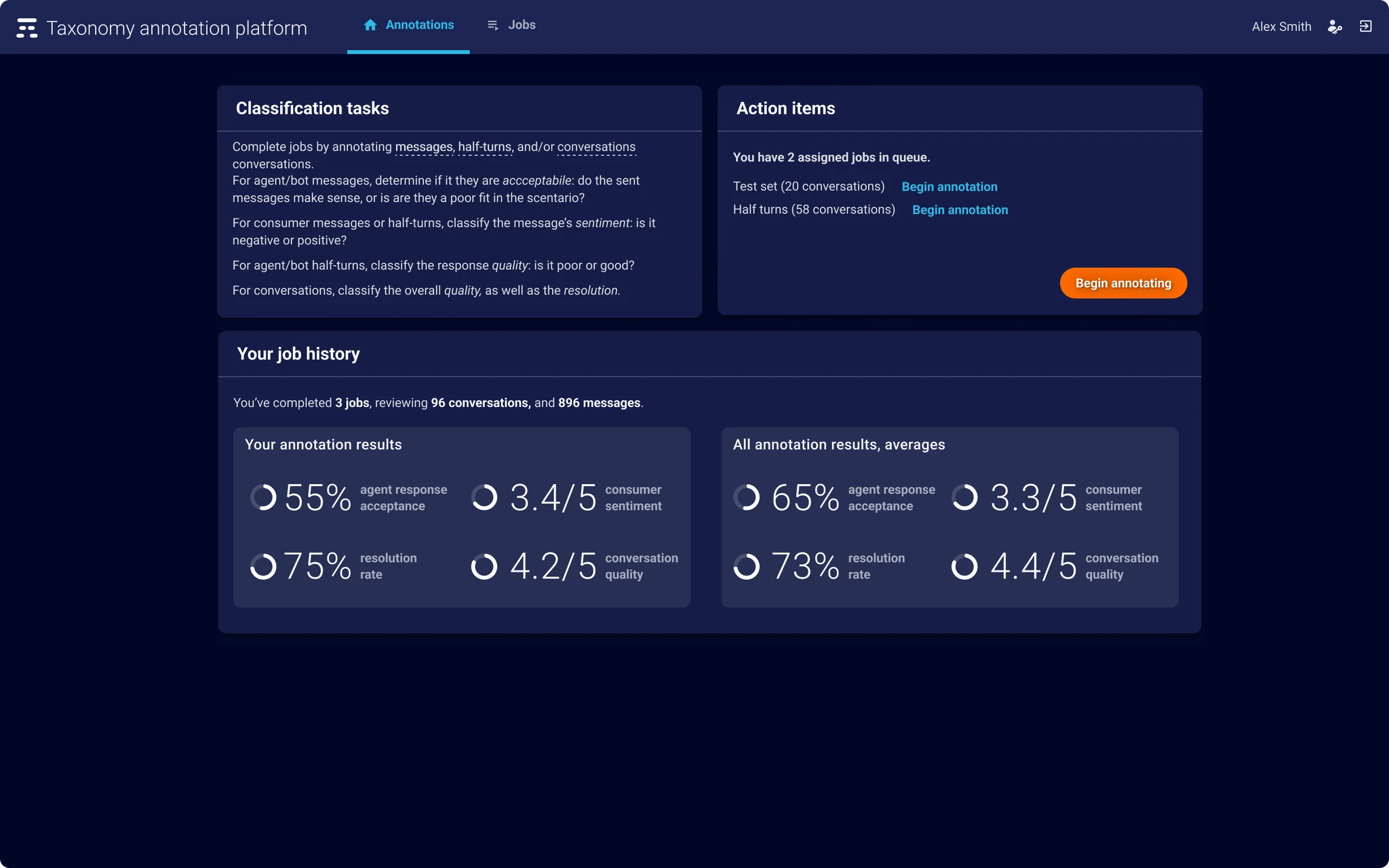The image size is (1389, 868).
Task: Click the All annotation results, averages title
Action: 838,445
